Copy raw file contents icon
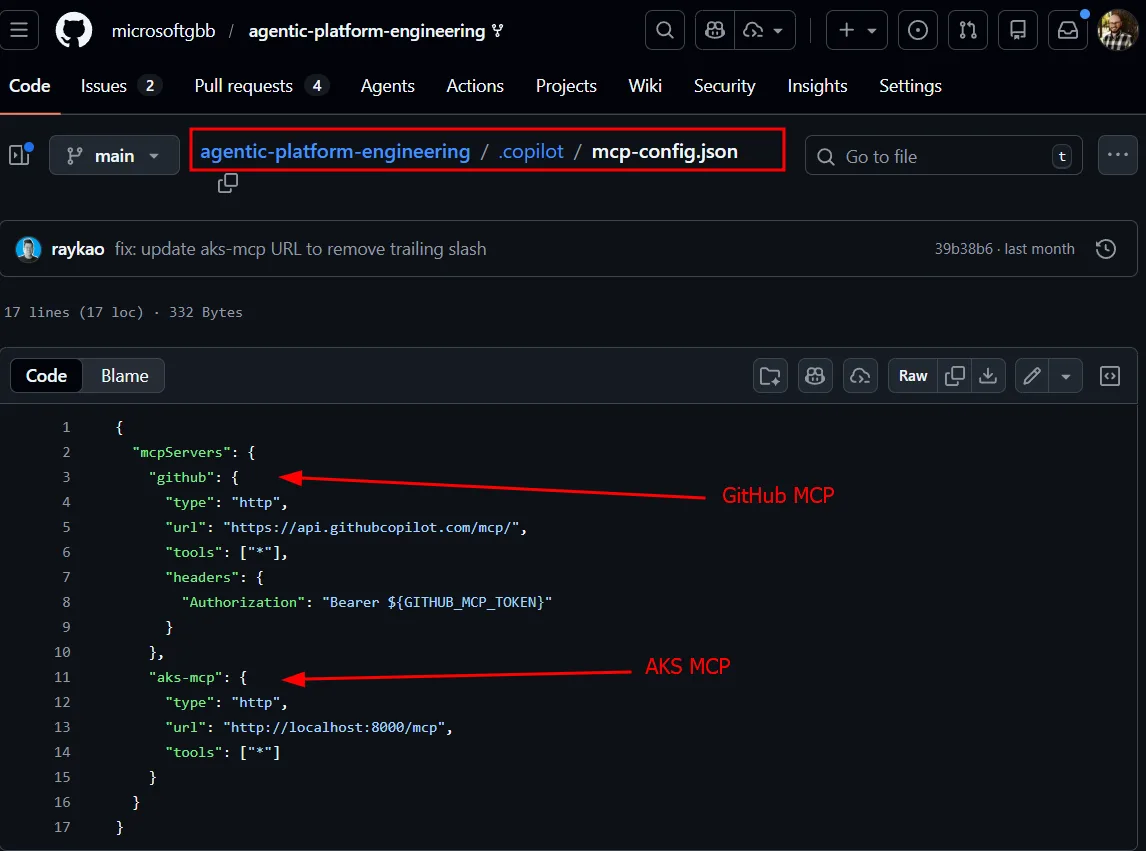1146x851 pixels. 955,376
